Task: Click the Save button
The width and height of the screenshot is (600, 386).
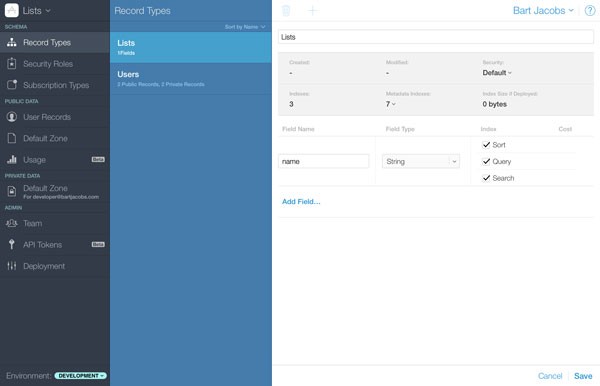Action: click(583, 376)
